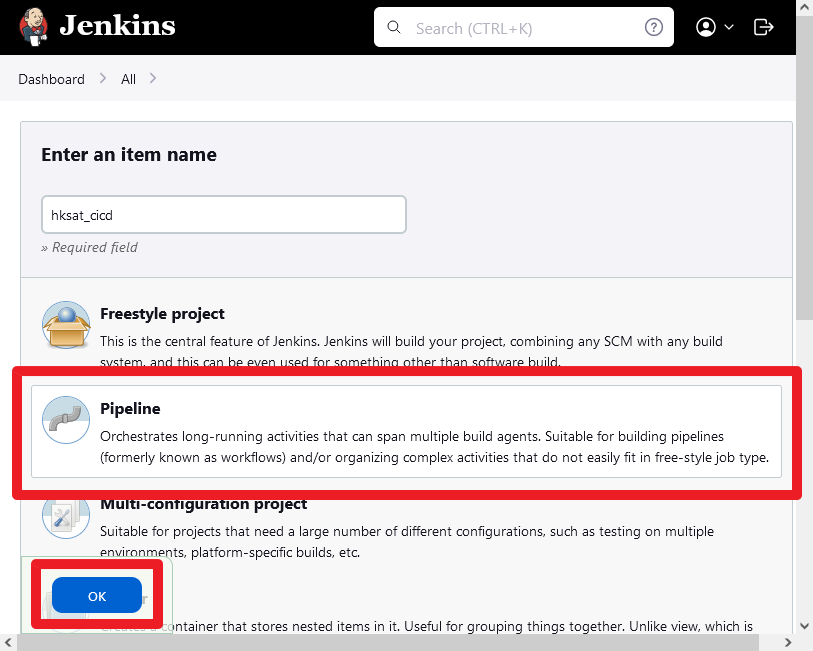Expand the Dashboard breadcrumb chevron
813x651 pixels.
103,78
